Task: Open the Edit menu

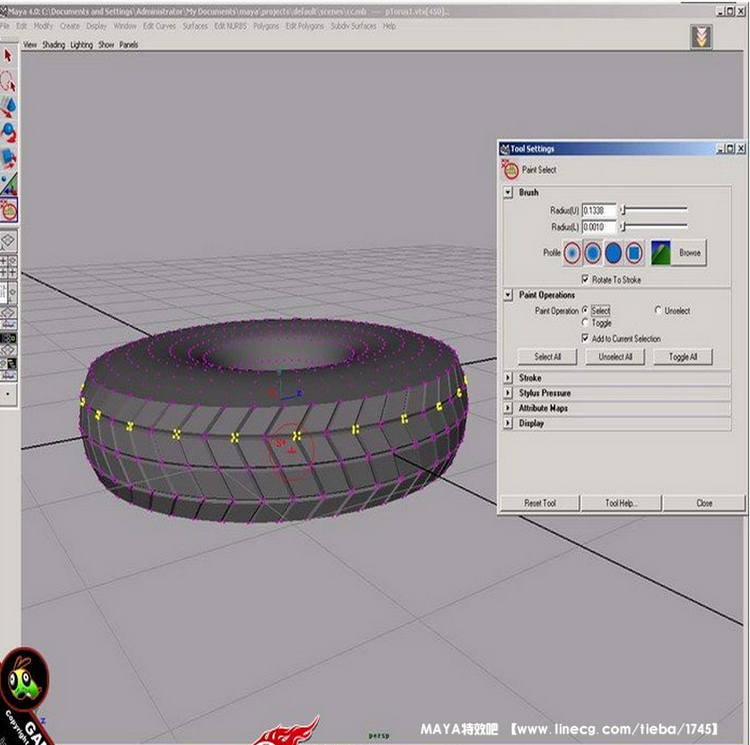Action: click(22, 26)
